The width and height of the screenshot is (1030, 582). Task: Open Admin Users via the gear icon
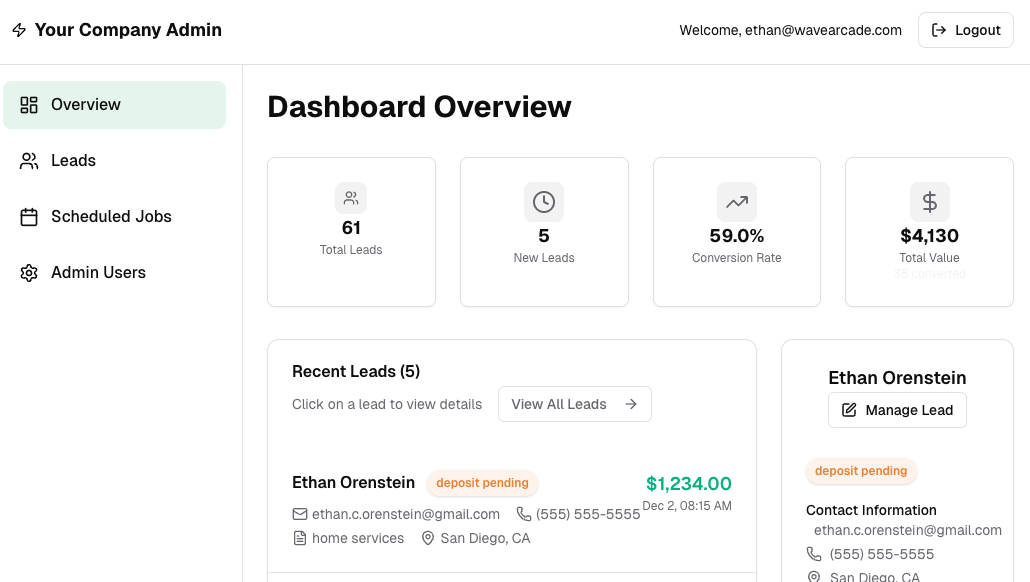tap(29, 272)
